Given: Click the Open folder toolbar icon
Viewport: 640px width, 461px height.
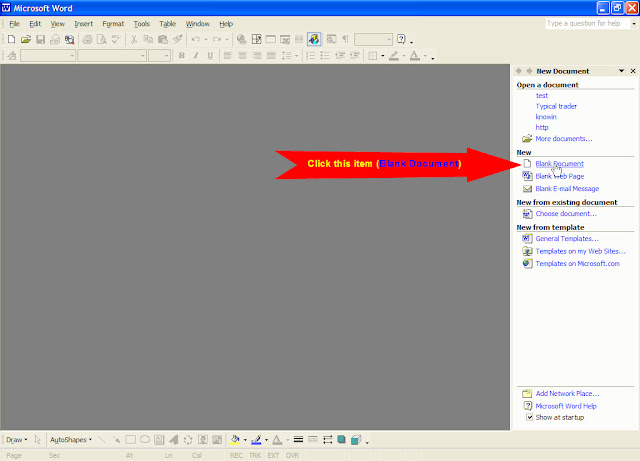Looking at the screenshot, I should click(x=26, y=39).
